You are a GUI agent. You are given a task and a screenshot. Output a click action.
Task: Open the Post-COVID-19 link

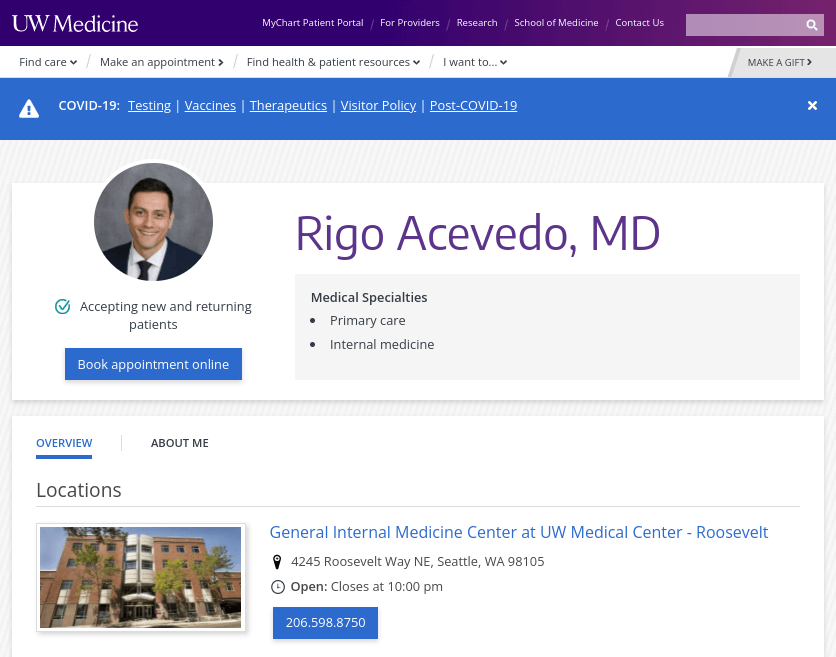pyautogui.click(x=473, y=106)
